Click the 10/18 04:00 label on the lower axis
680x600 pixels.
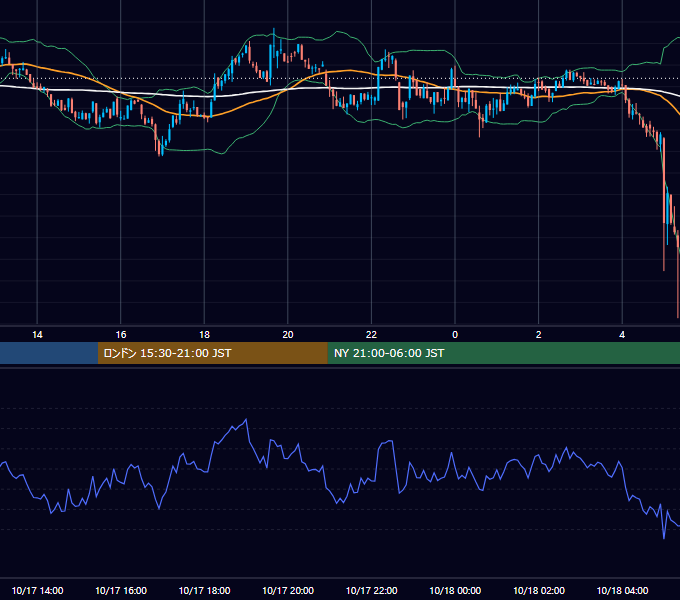pyautogui.click(x=622, y=590)
